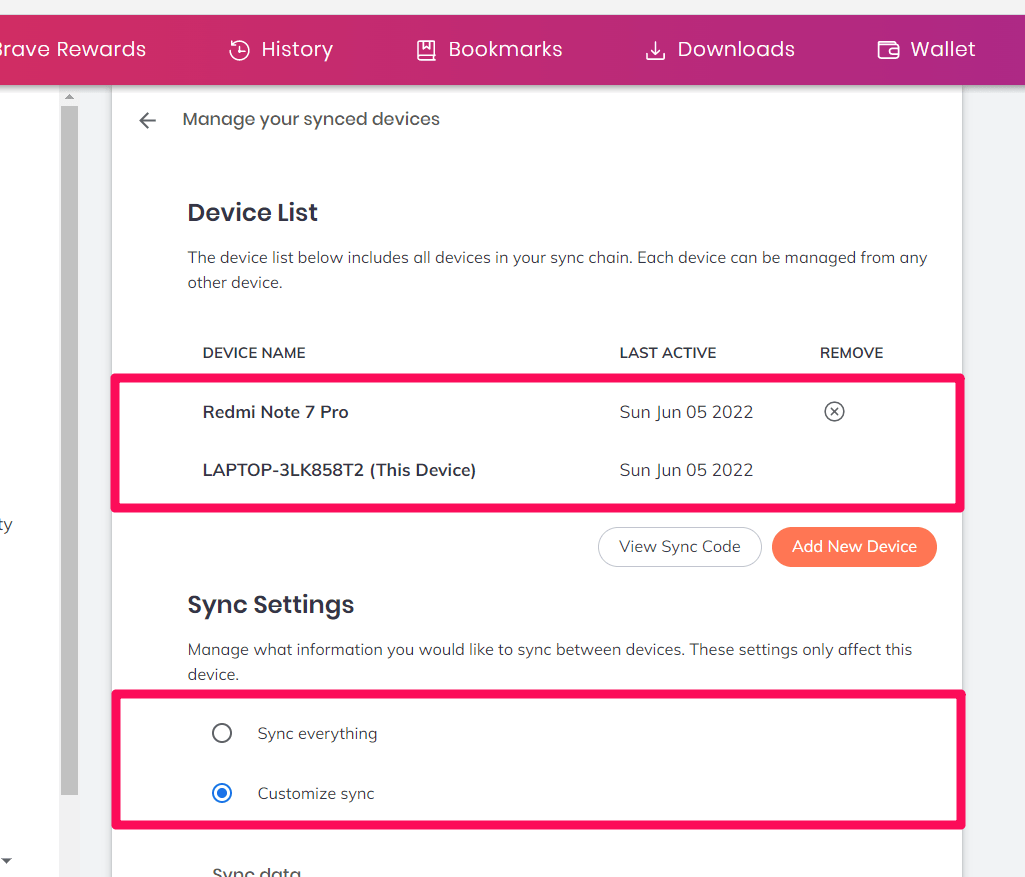Click sidebar scrollbar up arrow

click(x=69, y=97)
